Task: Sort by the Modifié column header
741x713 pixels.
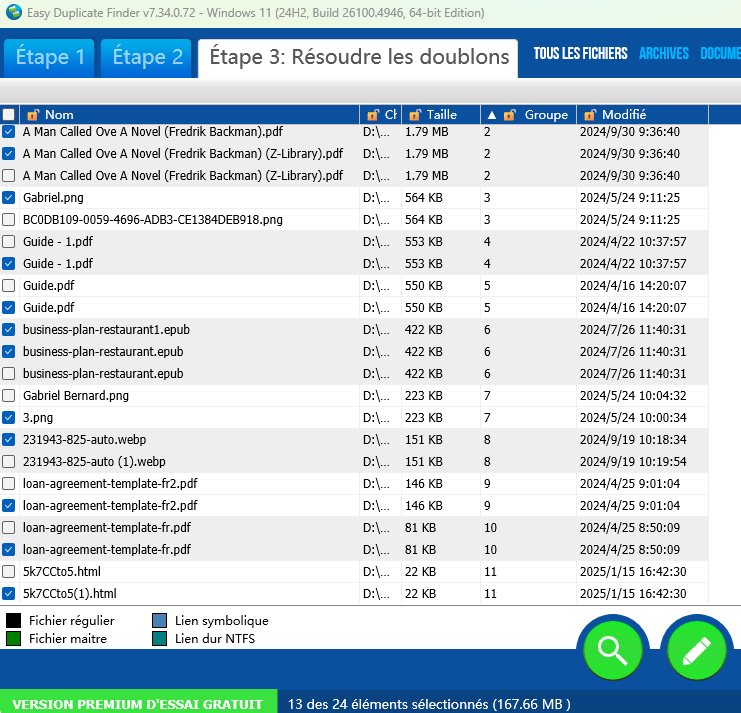Action: pyautogui.click(x=642, y=115)
